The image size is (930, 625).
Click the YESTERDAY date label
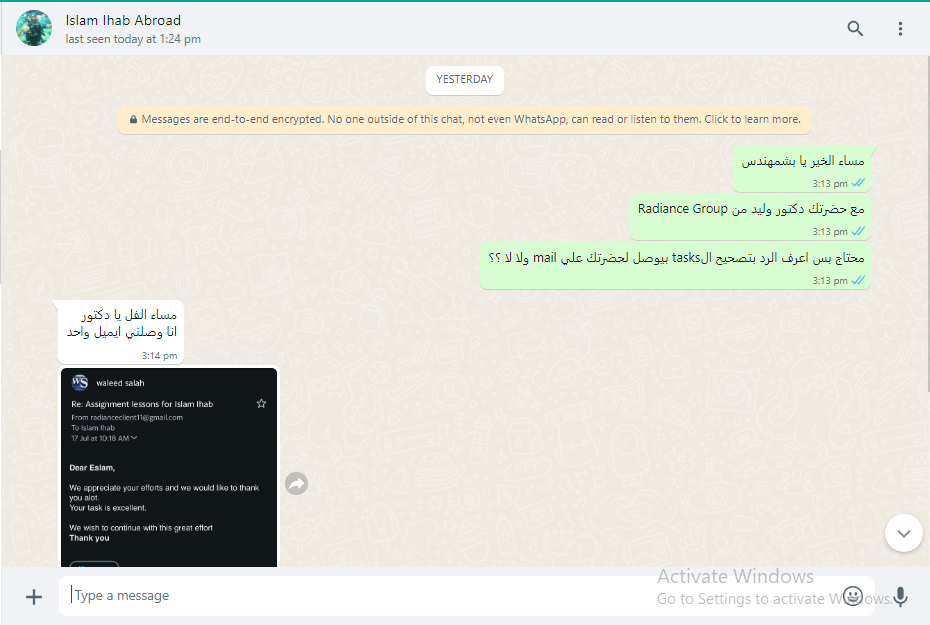[464, 79]
